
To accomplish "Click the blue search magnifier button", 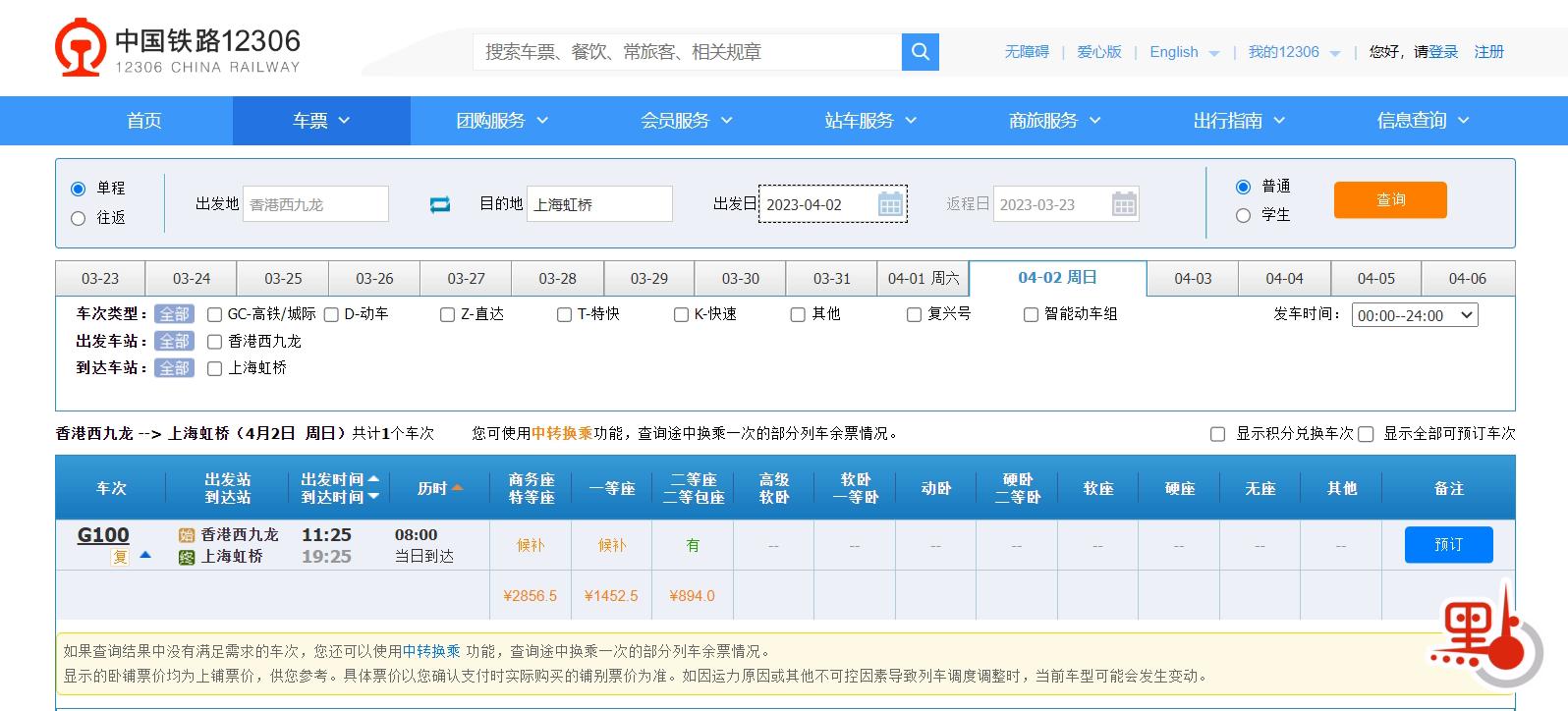I will (x=921, y=52).
